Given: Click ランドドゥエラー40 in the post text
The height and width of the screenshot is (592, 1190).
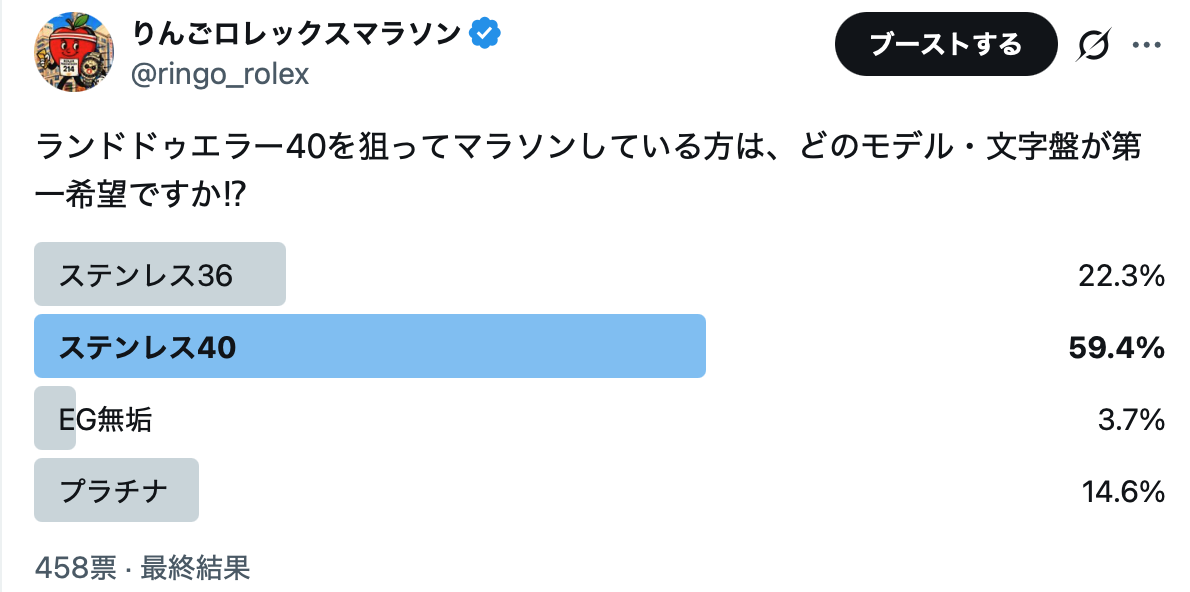Looking at the screenshot, I should click(x=181, y=146).
